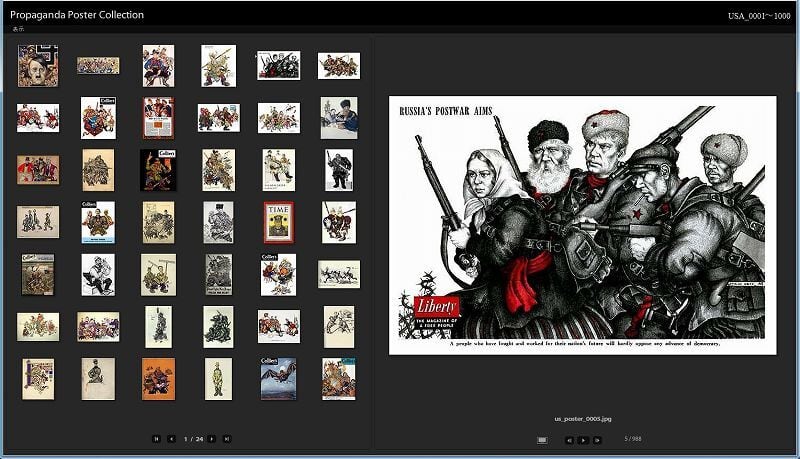Screen dimensions: 800x459
Task: Select the dark grey text poster thumbnail in fifth row
Action: click(x=218, y=274)
